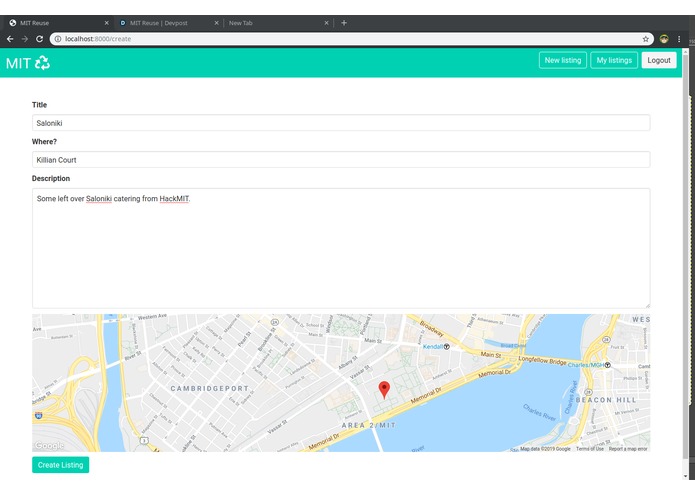Click the Title input field
This screenshot has height=494, width=695.
click(x=341, y=123)
